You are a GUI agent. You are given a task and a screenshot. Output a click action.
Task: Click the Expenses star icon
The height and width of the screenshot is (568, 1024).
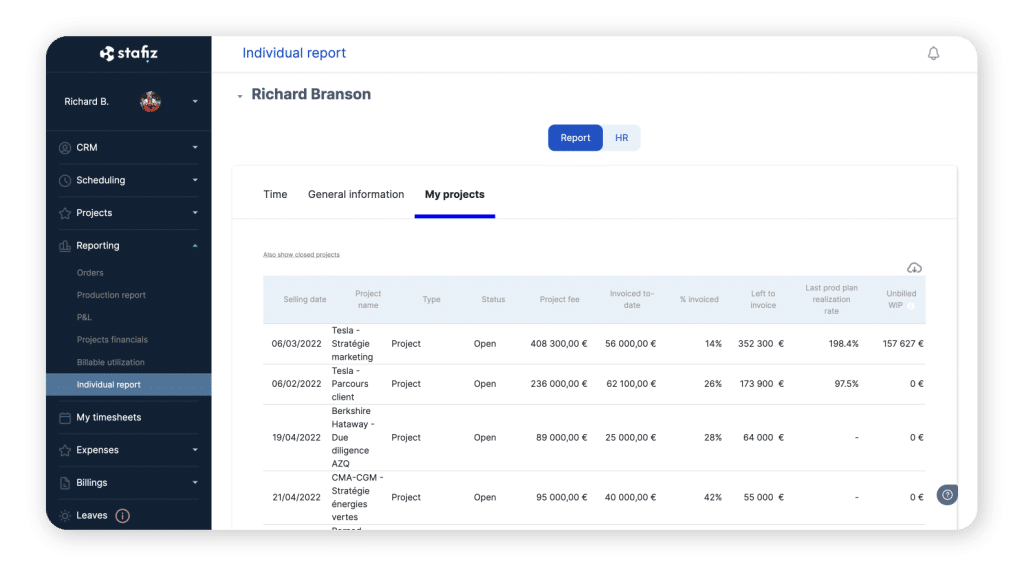pyautogui.click(x=65, y=450)
